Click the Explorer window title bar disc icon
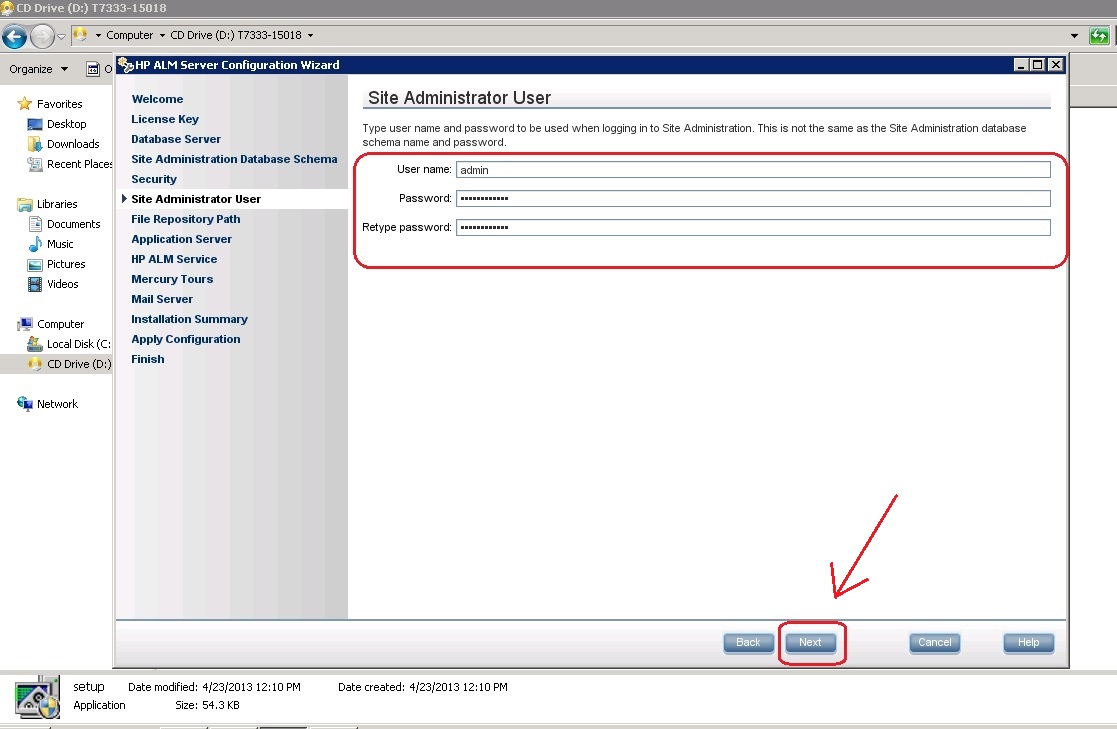Image resolution: width=1117 pixels, height=729 pixels. click(x=7, y=8)
